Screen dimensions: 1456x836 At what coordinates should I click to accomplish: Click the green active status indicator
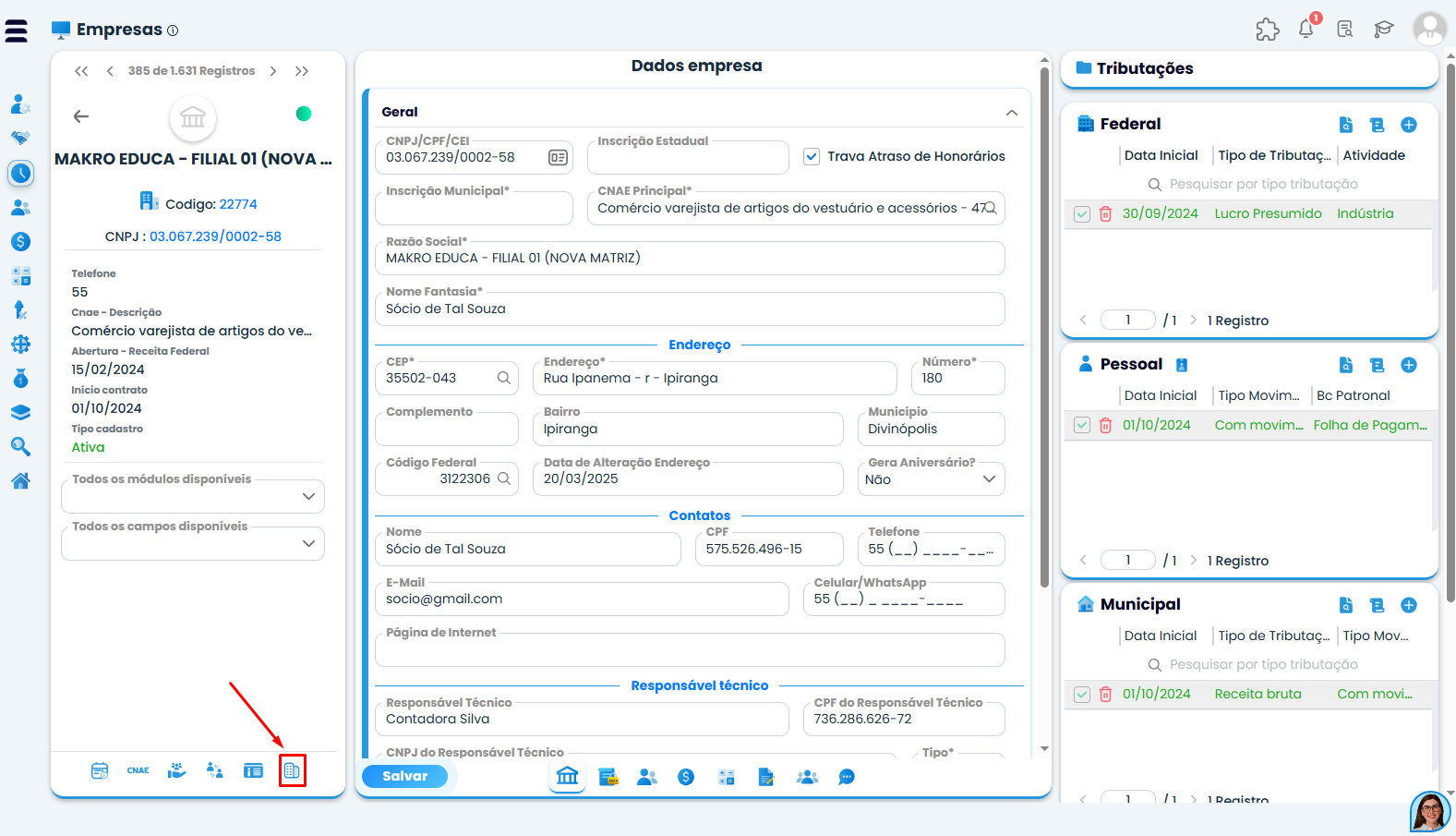[x=304, y=114]
